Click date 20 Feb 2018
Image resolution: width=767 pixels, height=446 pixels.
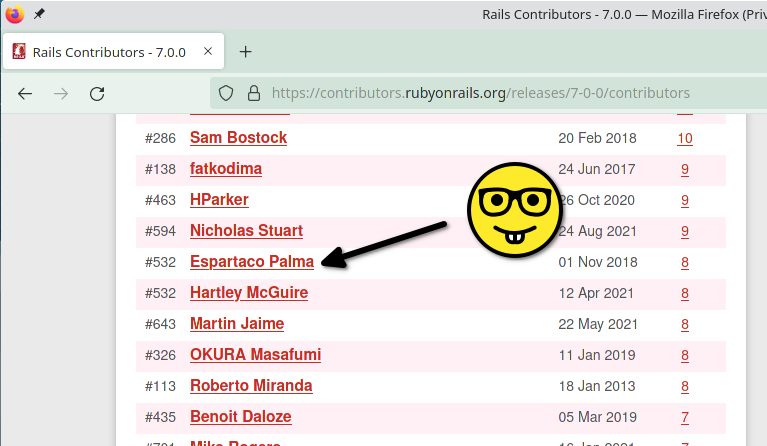click(x=597, y=138)
